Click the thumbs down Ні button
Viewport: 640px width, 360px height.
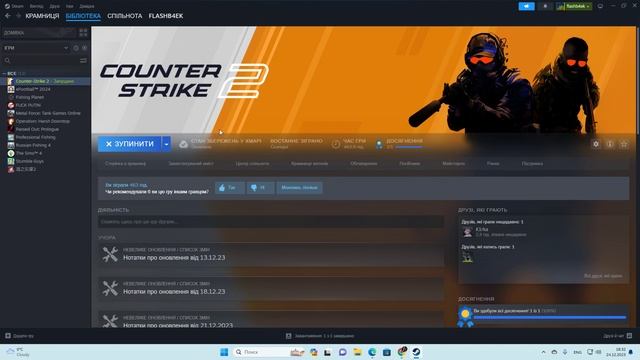(260, 188)
